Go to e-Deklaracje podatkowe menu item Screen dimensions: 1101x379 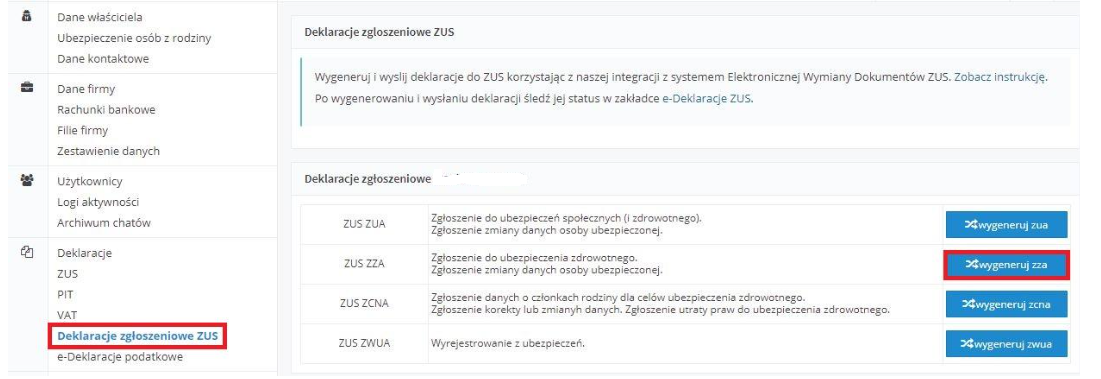point(120,357)
